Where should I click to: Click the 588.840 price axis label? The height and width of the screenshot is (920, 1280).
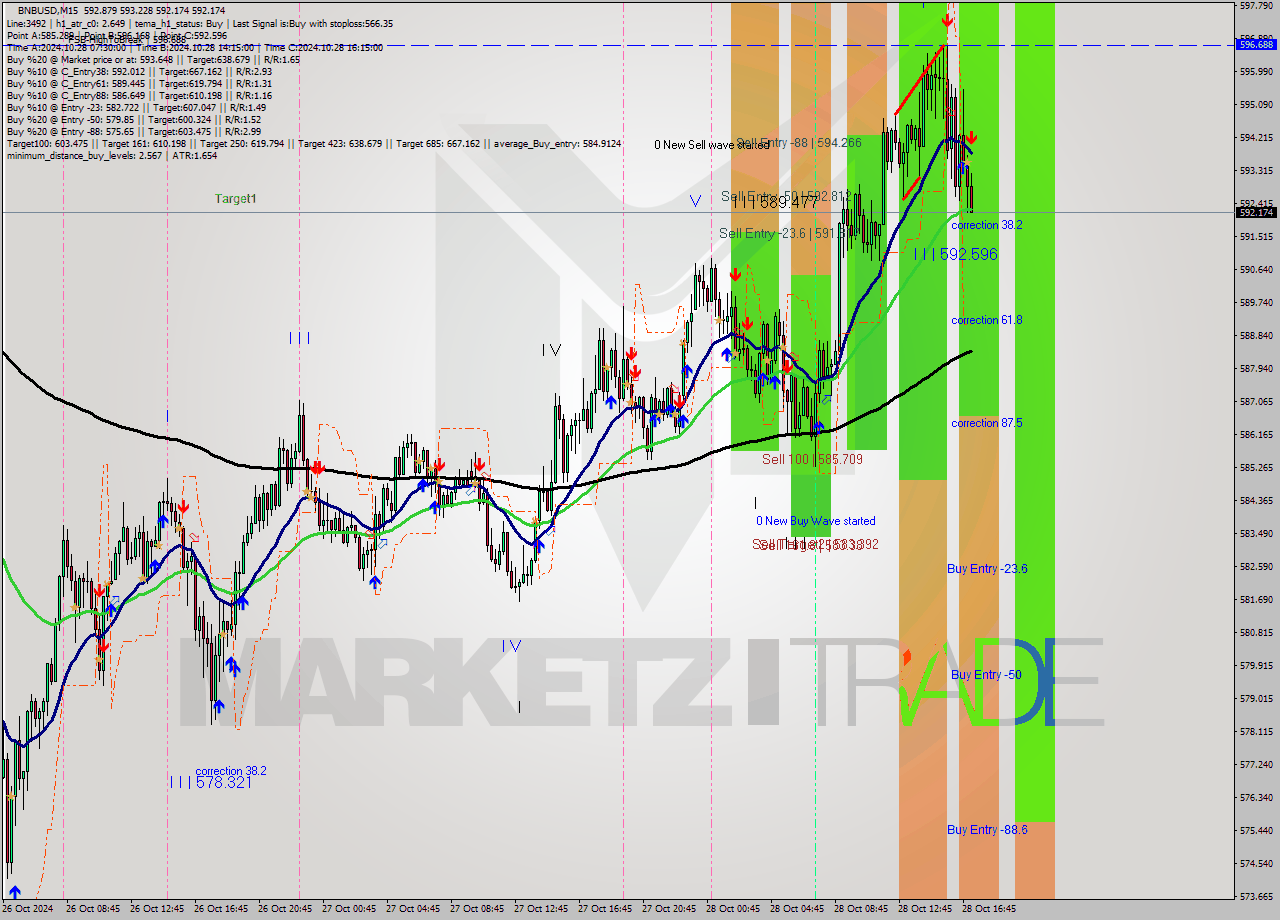(x=1256, y=335)
